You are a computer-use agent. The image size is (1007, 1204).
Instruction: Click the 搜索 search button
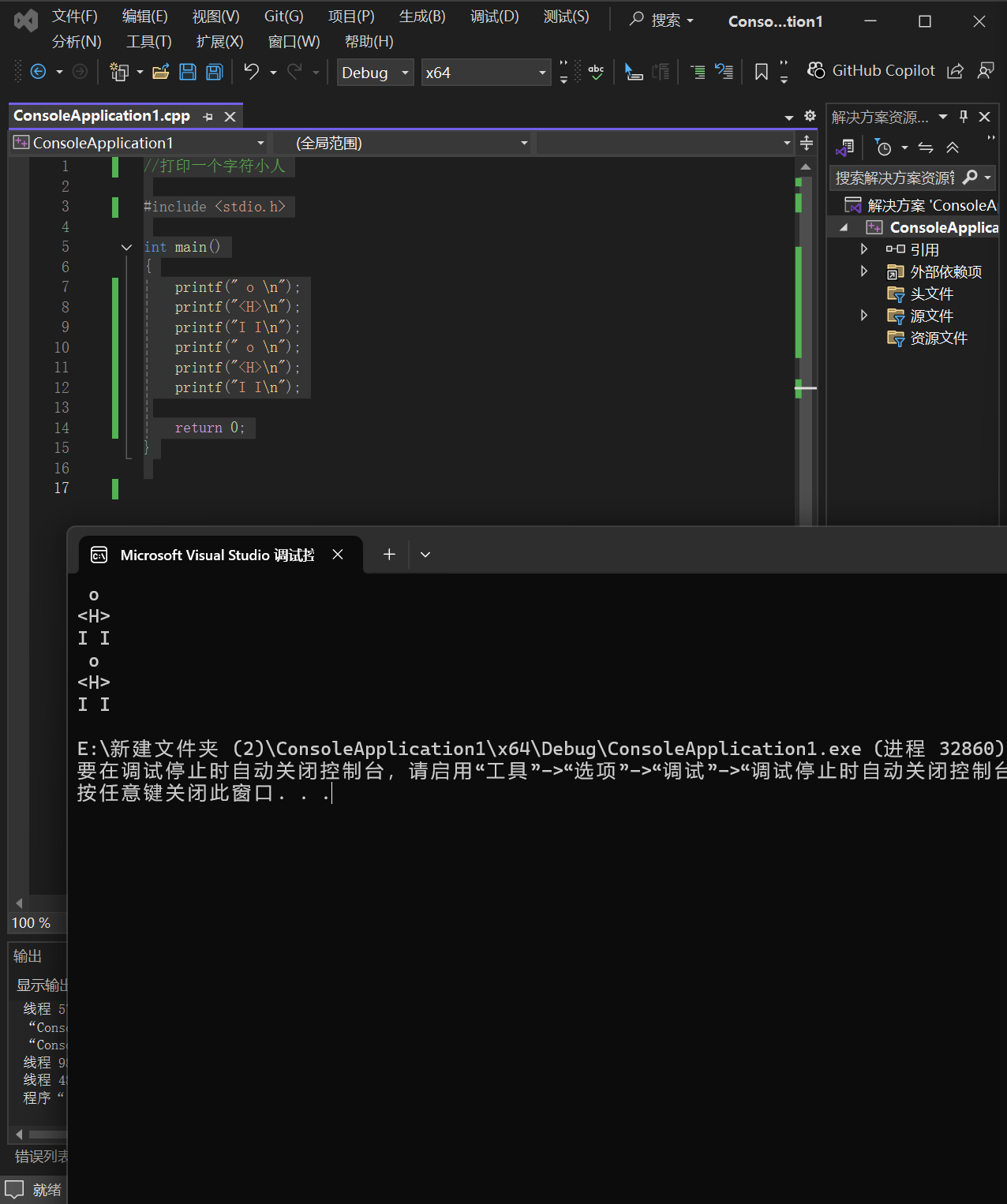tap(661, 20)
